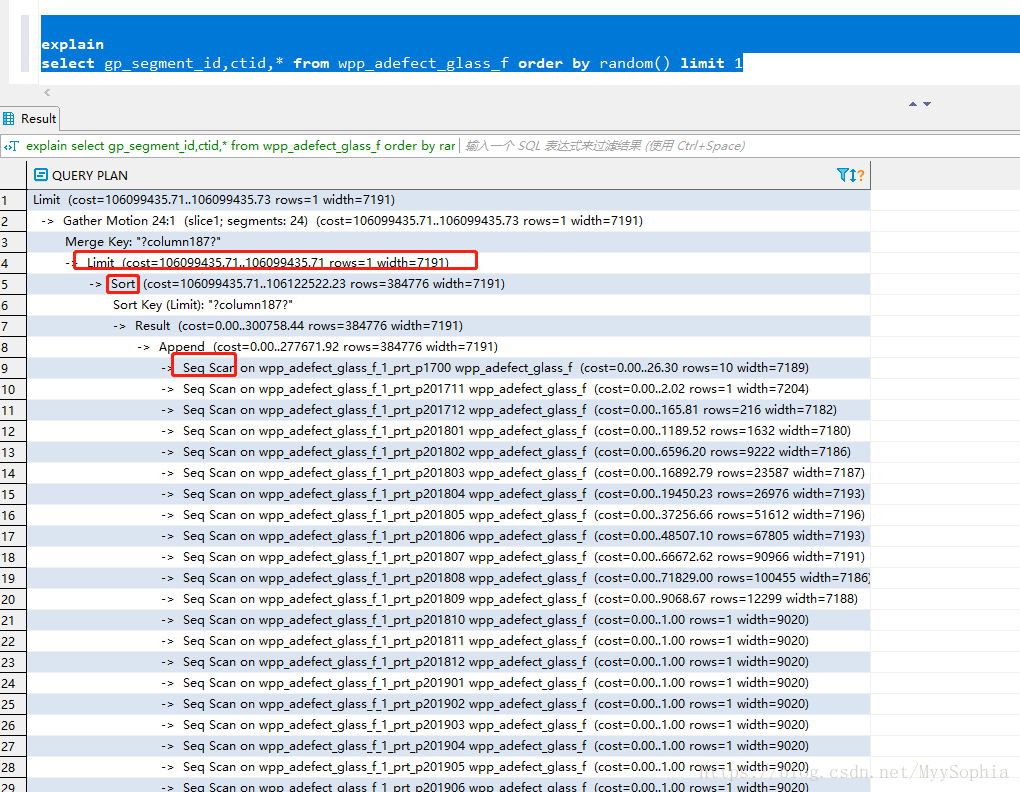This screenshot has height=792, width=1020.
Task: Select Seq Scan on partition p201808 row
Action: coord(448,578)
